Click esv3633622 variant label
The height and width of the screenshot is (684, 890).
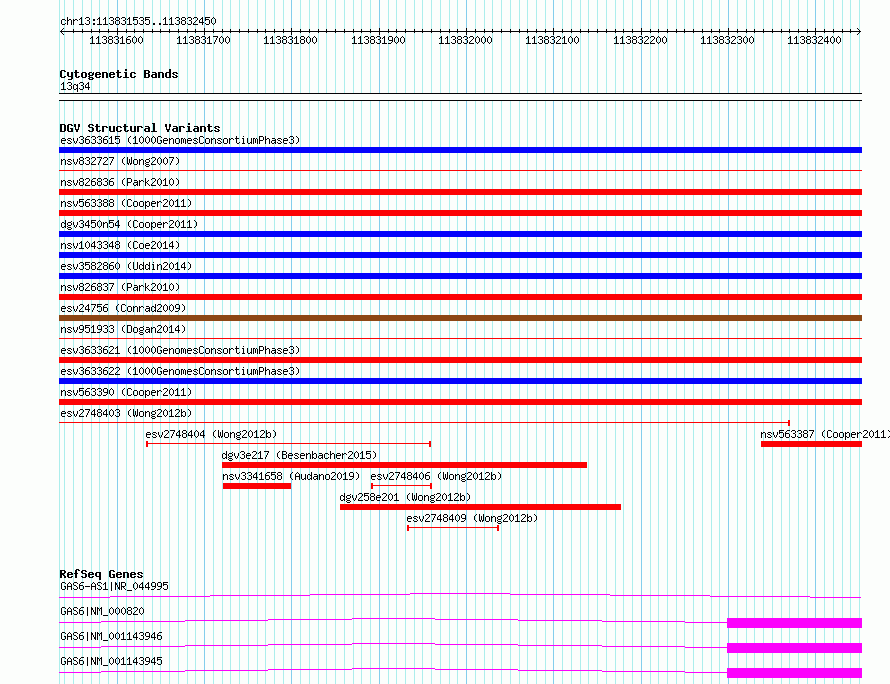click(180, 371)
